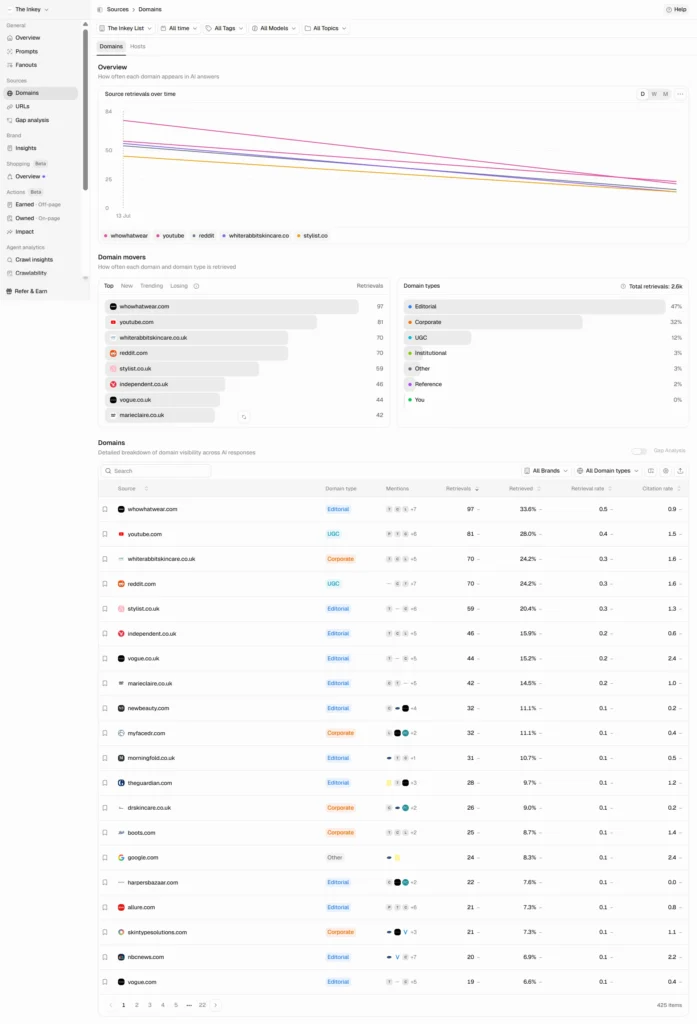Open chart more options ellipsis
Image resolution: width=697 pixels, height=1024 pixels.
click(x=680, y=94)
